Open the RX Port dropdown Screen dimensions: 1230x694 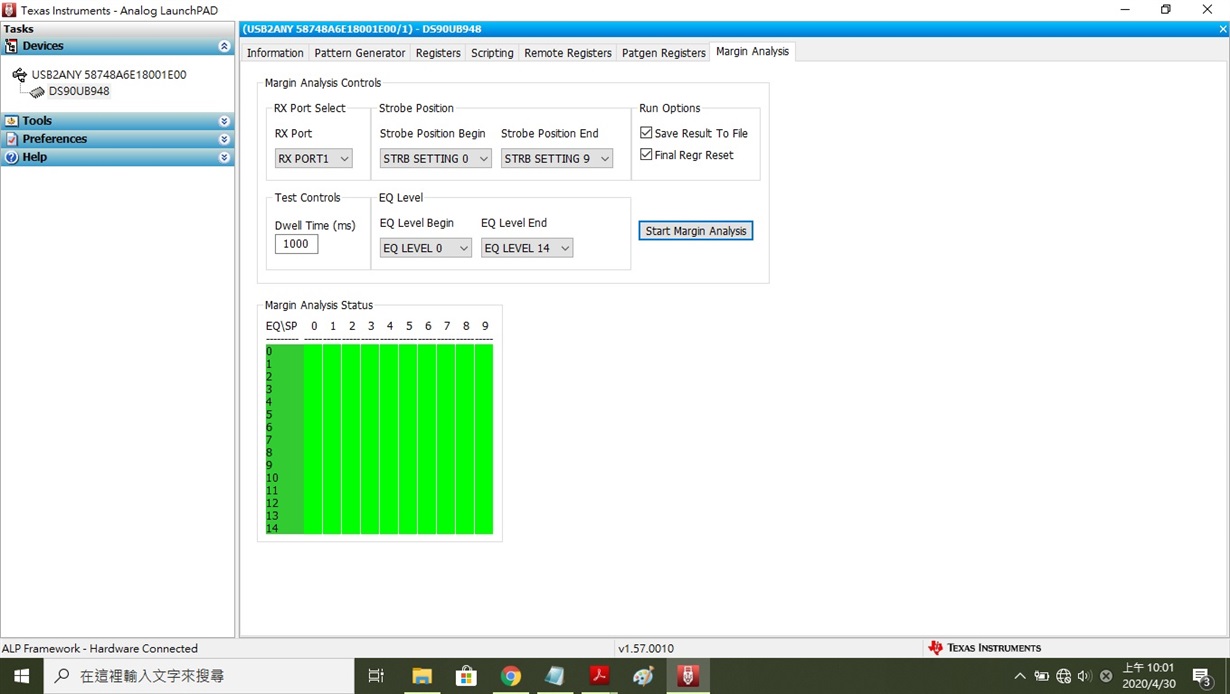tap(314, 158)
